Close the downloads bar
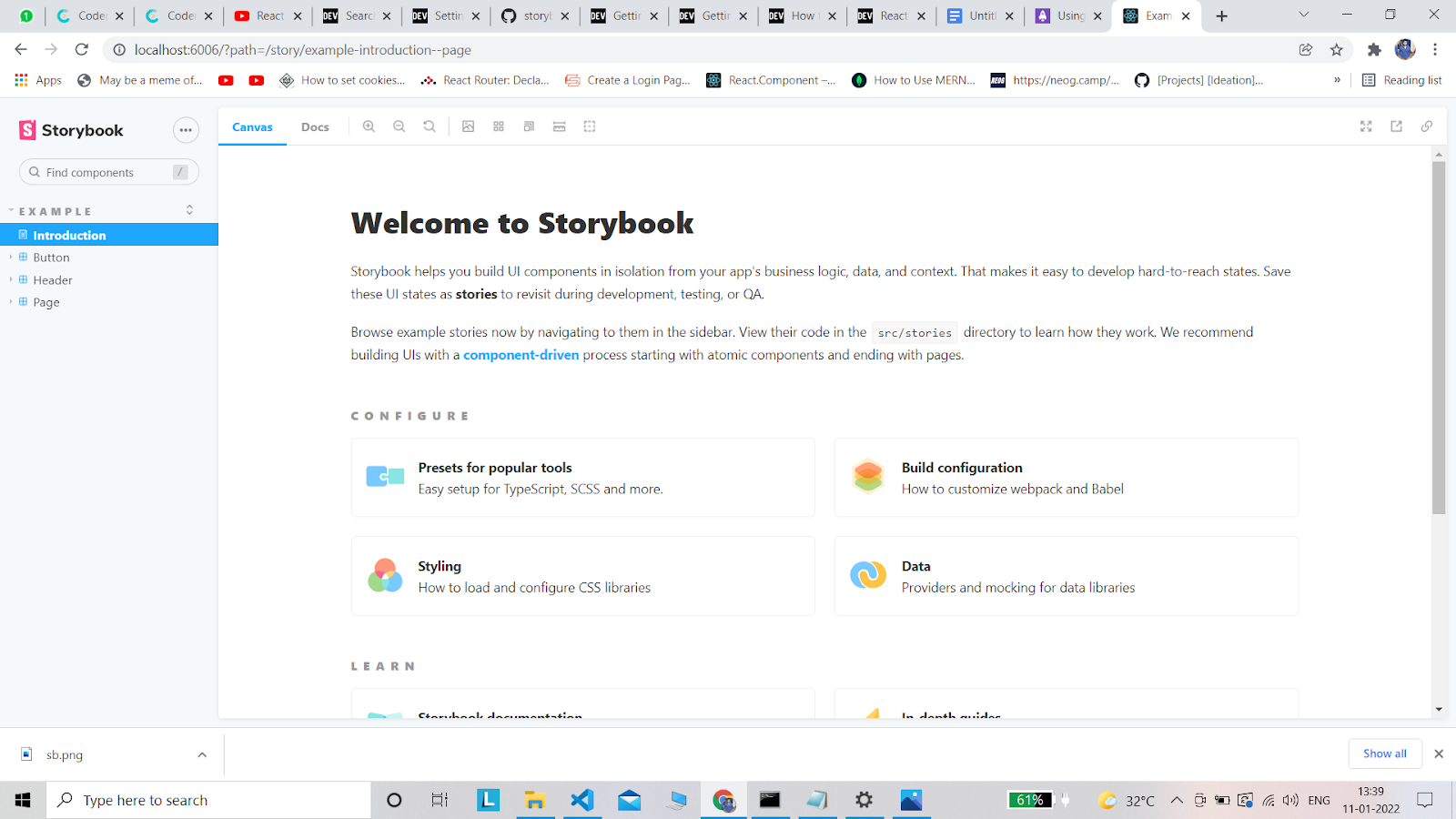This screenshot has width=1456, height=819. tap(1439, 753)
